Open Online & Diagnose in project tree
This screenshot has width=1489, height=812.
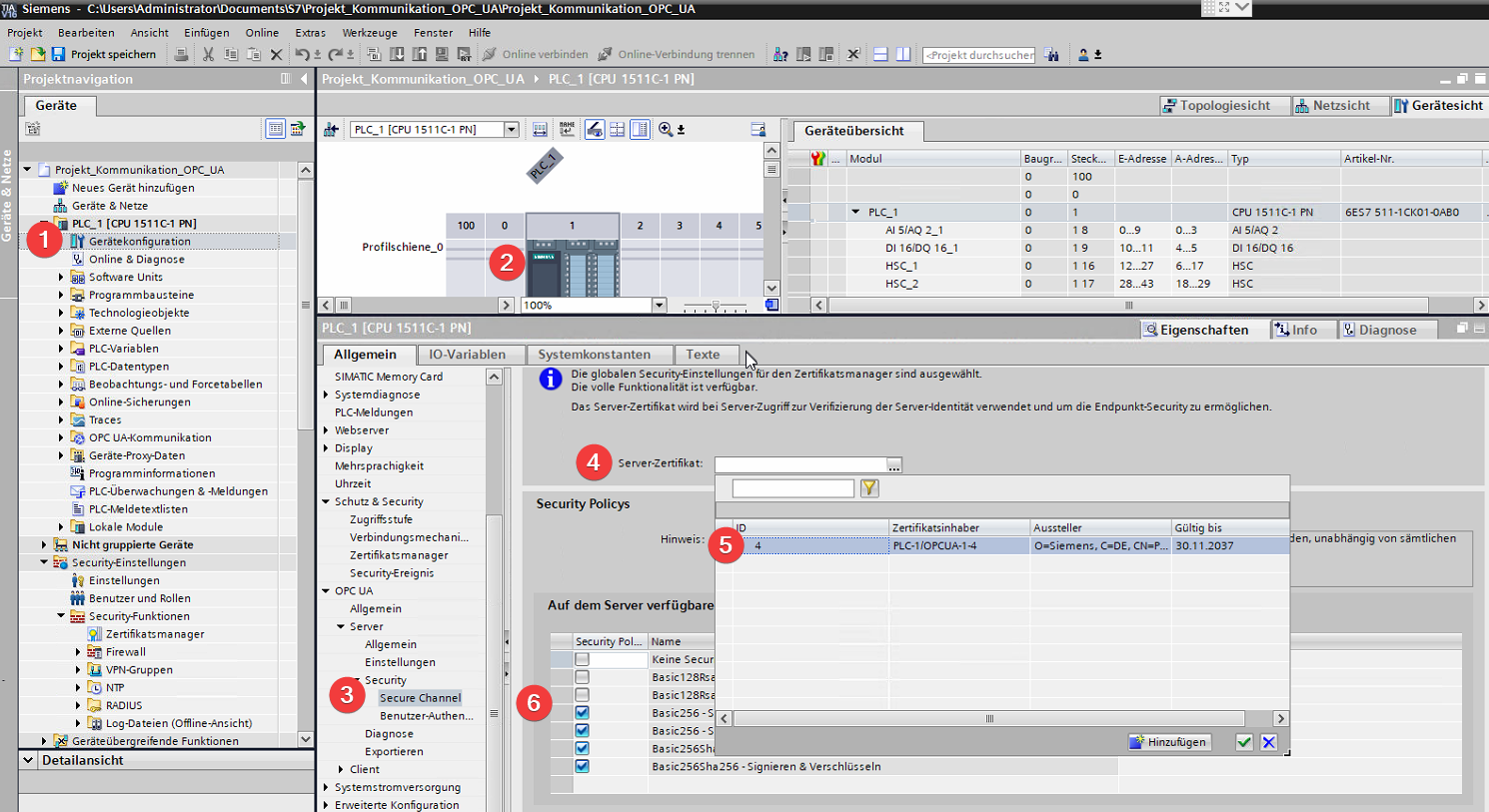[137, 259]
